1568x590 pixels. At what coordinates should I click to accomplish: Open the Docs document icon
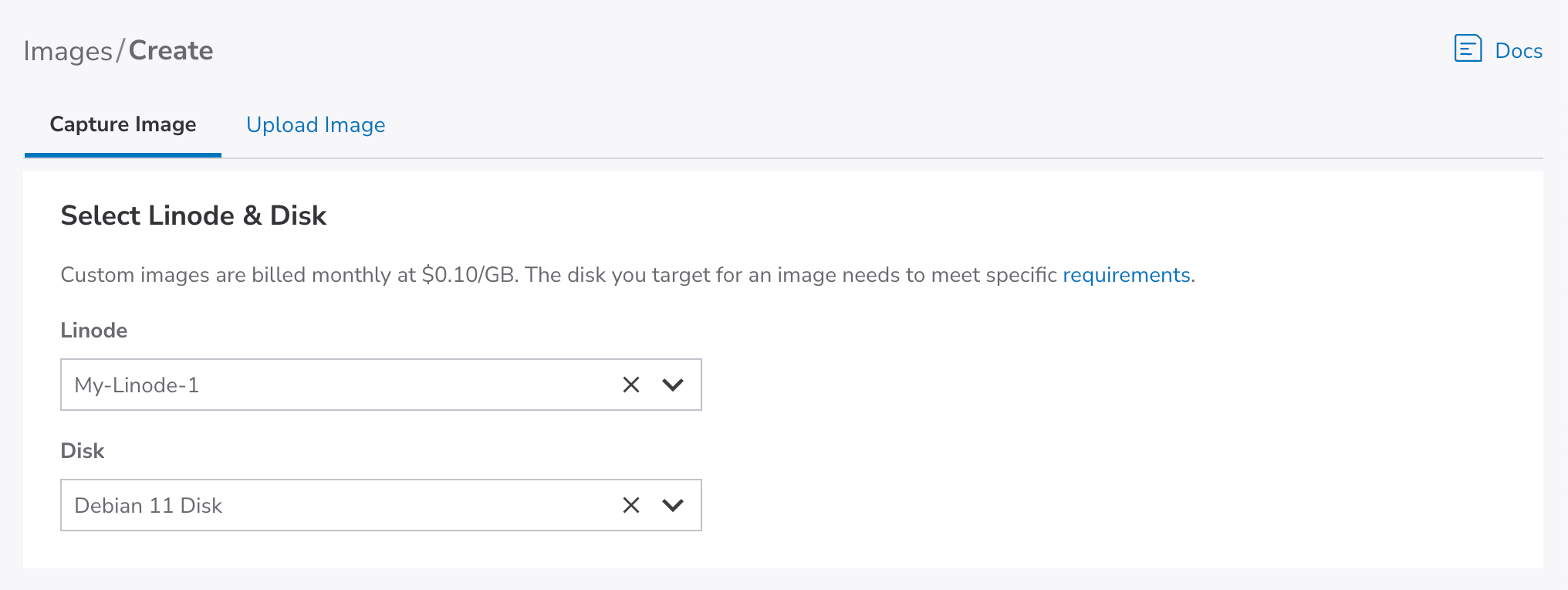click(1468, 49)
